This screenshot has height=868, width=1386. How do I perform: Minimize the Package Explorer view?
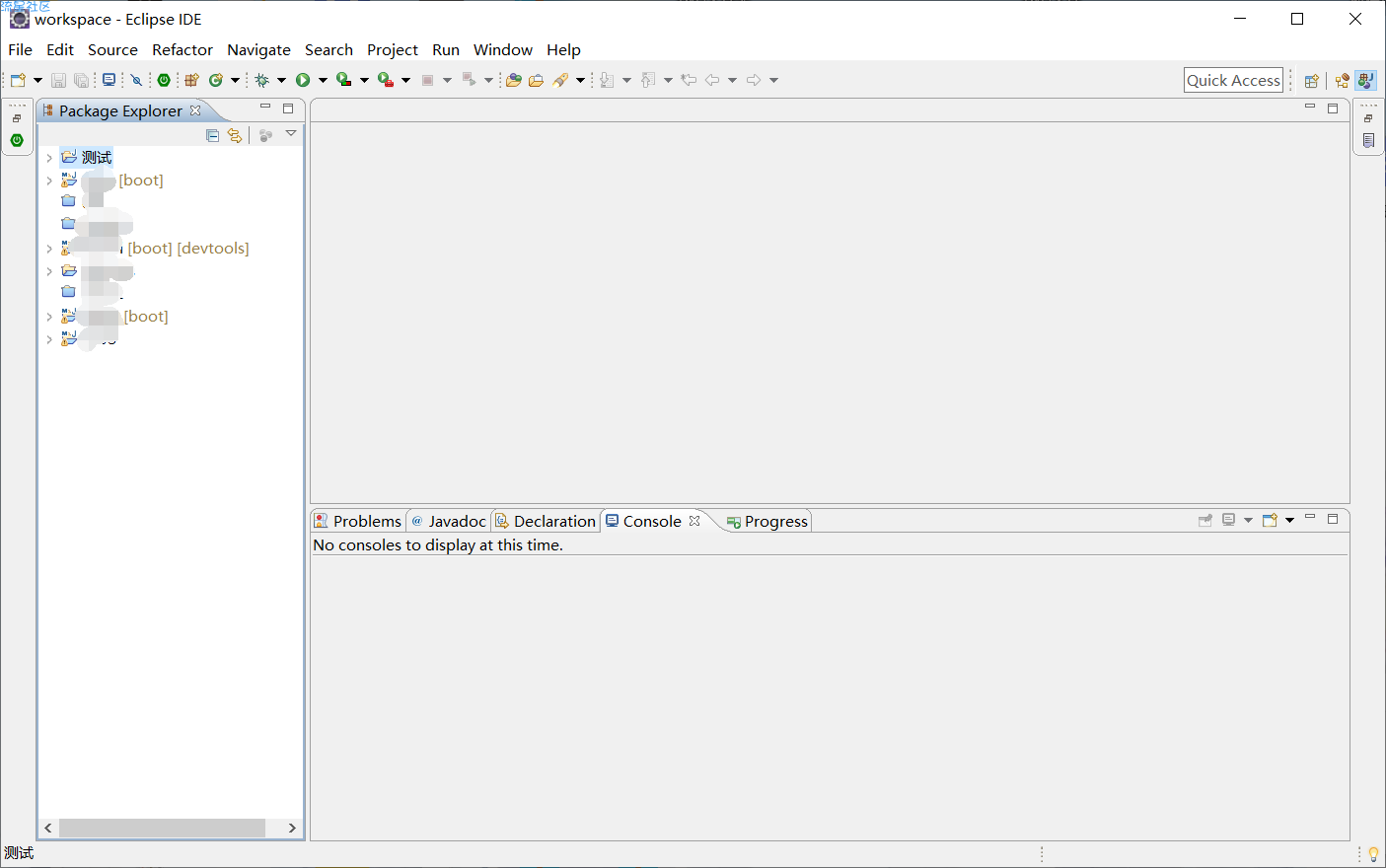point(265,107)
